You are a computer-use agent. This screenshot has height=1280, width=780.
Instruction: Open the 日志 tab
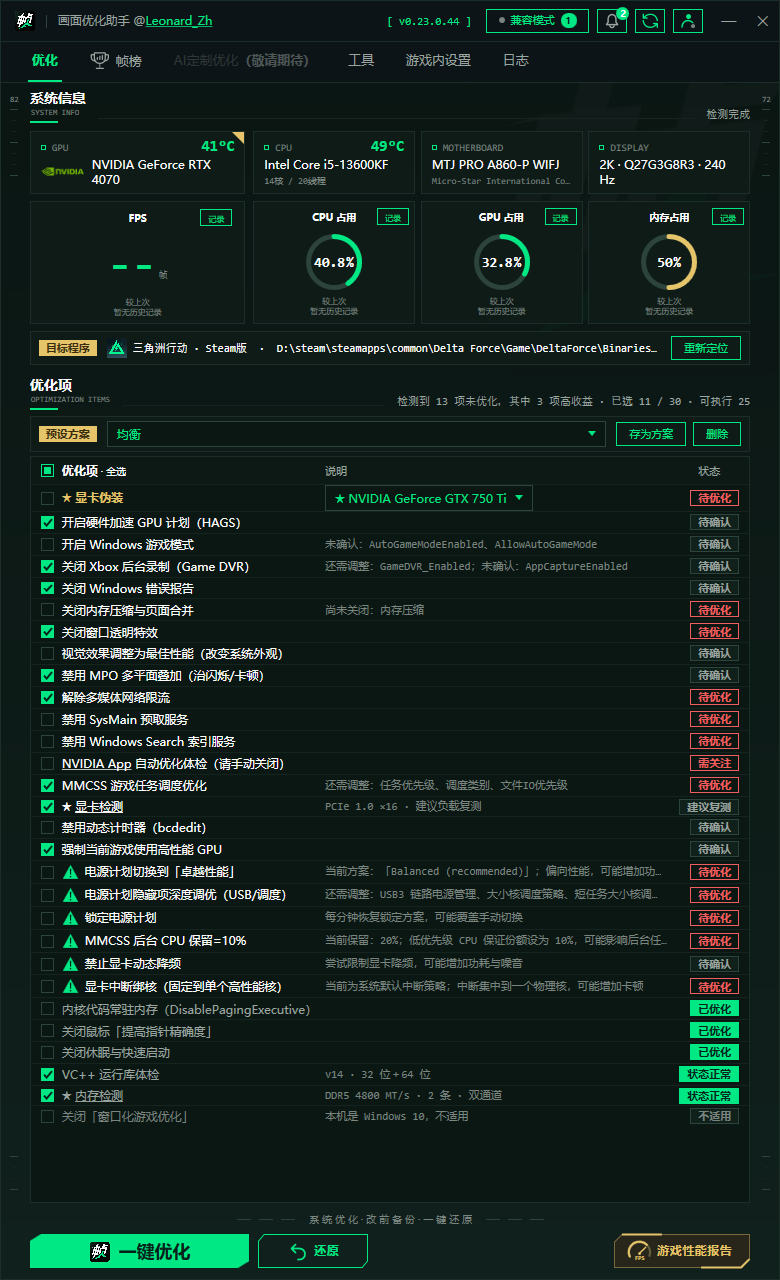click(515, 60)
